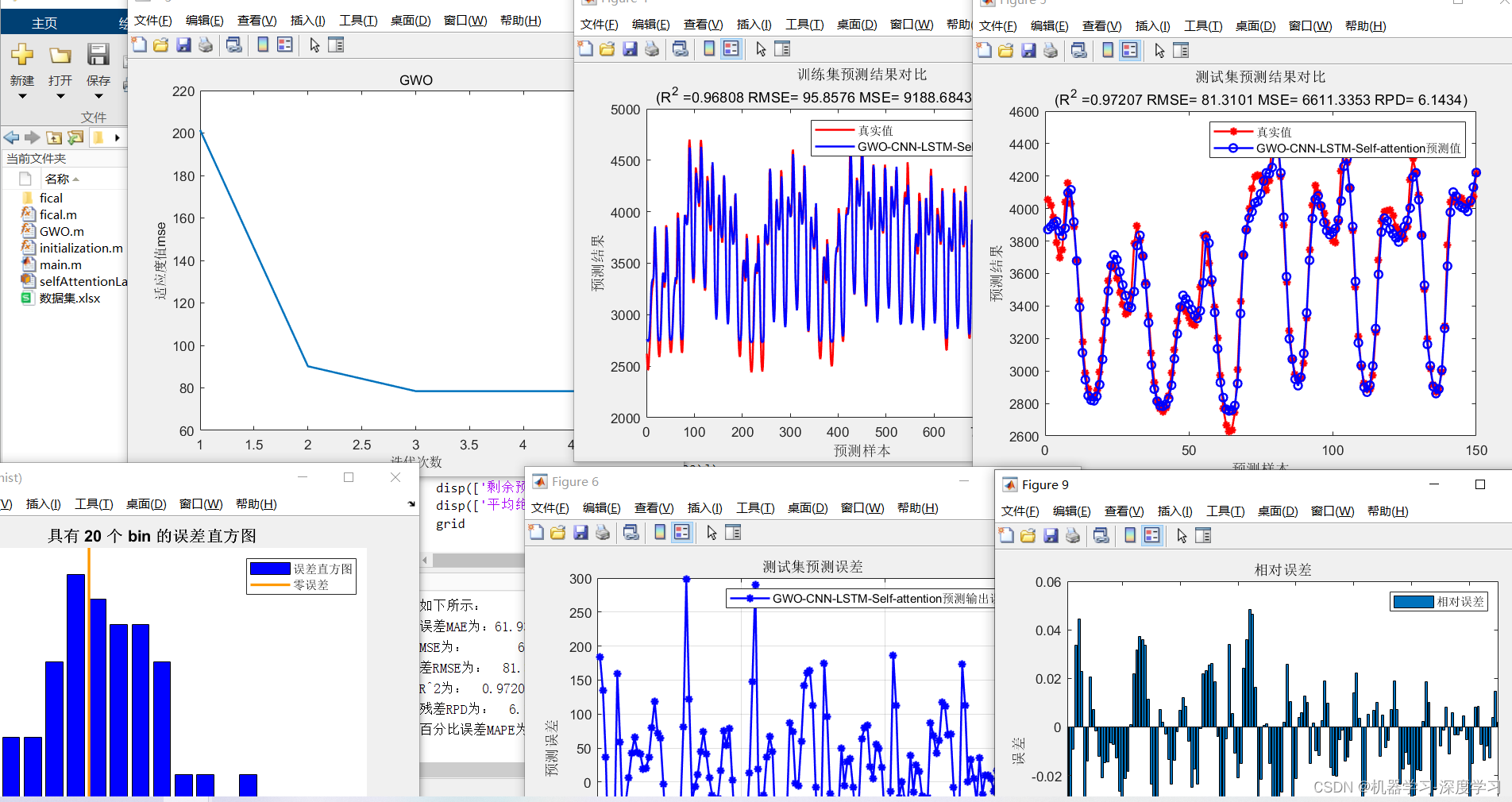Click Link Plot icon in GWO figure toolbar
The width and height of the screenshot is (1512, 802).
[233, 44]
